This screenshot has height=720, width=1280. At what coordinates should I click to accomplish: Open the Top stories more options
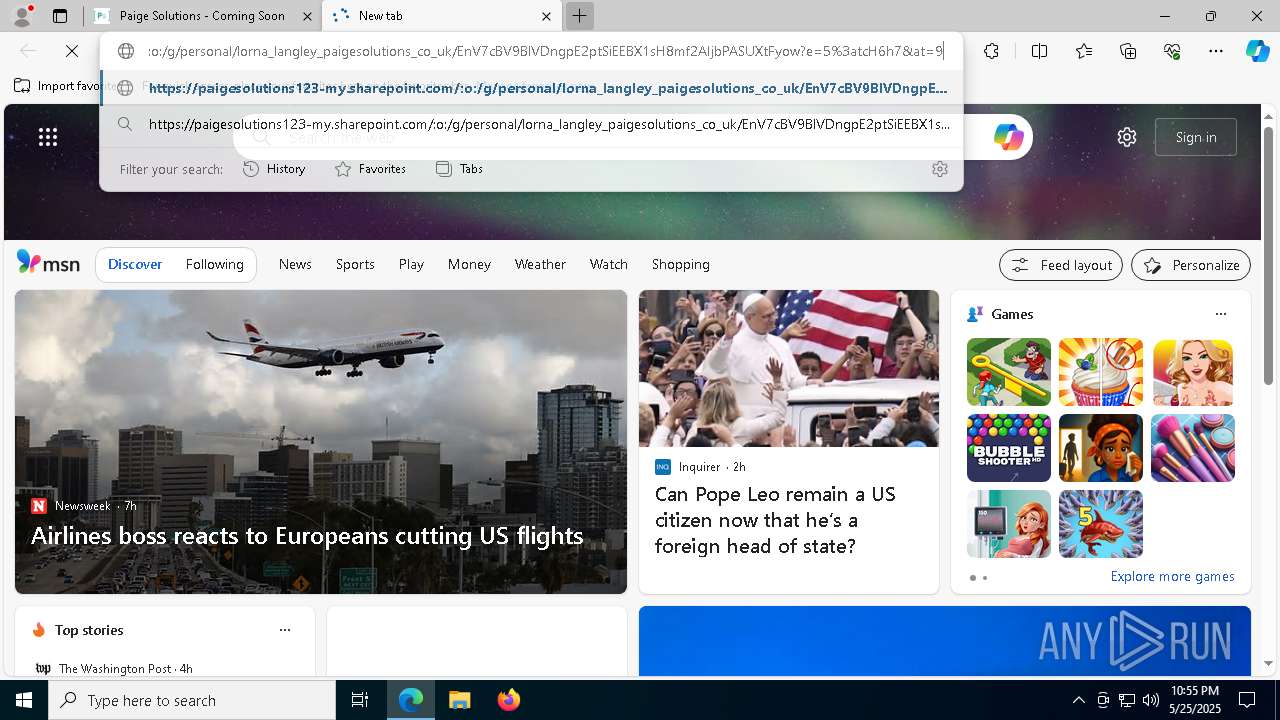pyautogui.click(x=285, y=630)
